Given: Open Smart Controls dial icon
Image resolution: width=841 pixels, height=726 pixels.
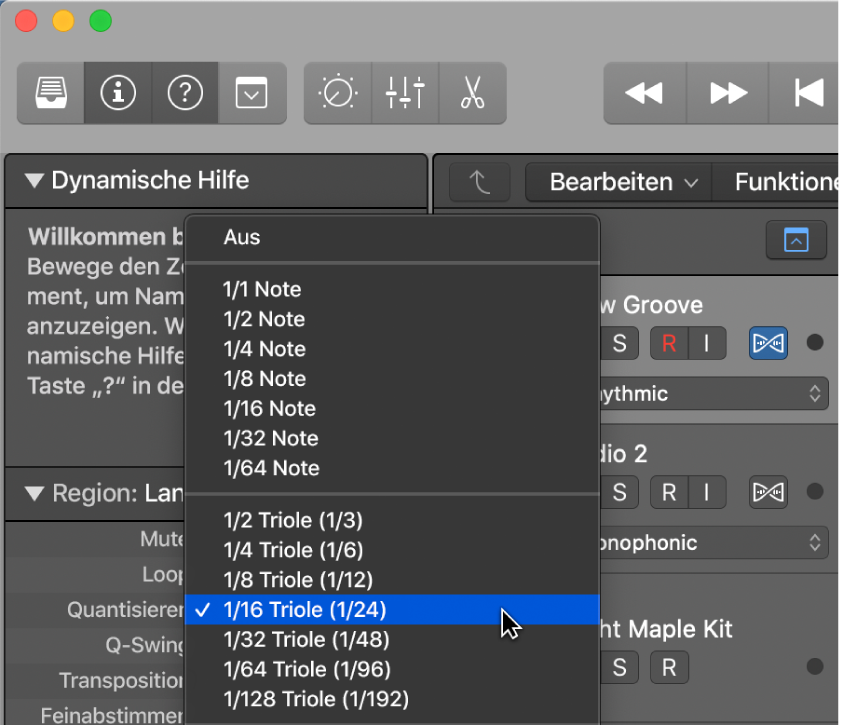Looking at the screenshot, I should (337, 93).
